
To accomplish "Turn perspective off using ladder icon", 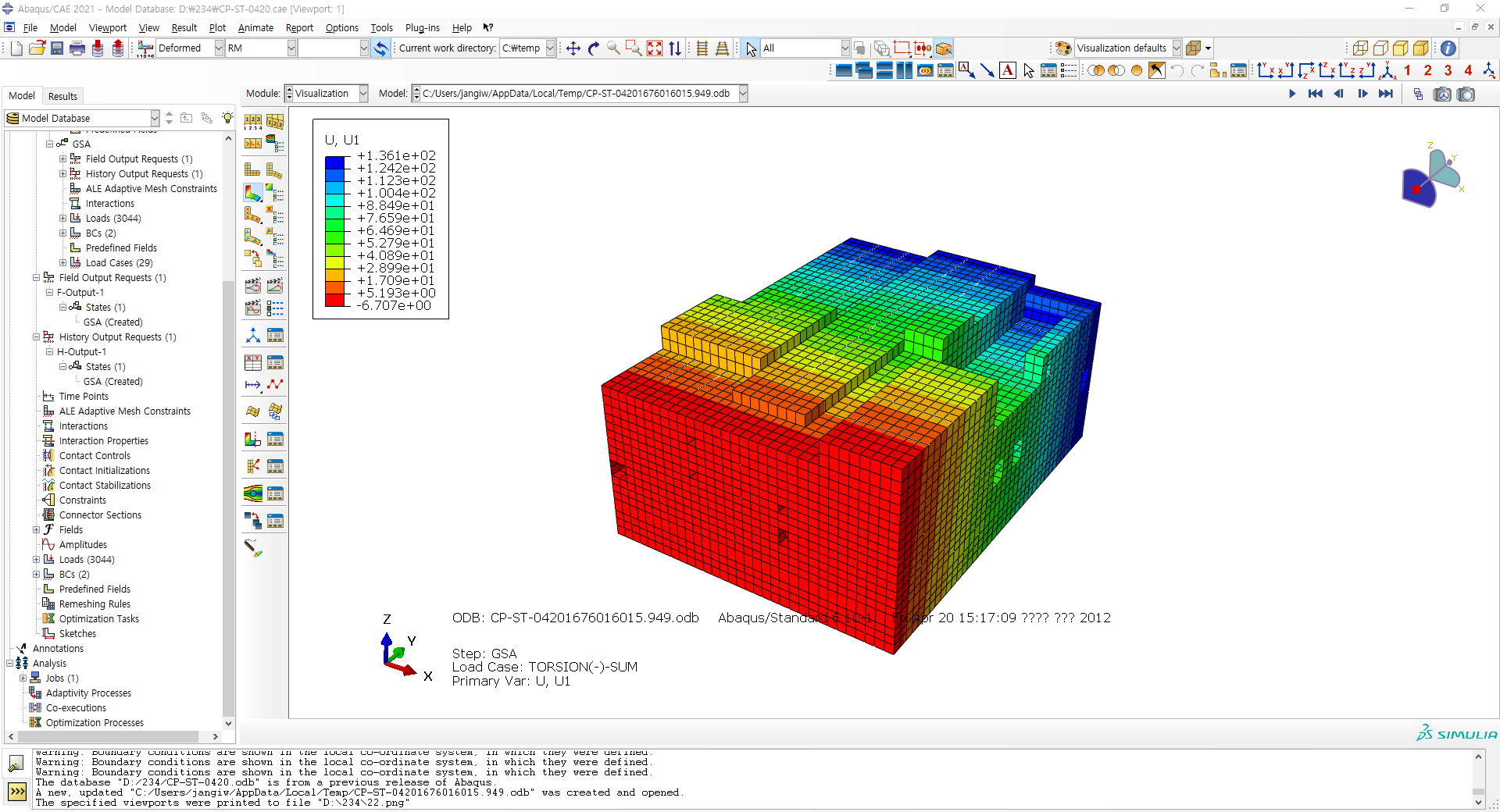I will coord(702,48).
